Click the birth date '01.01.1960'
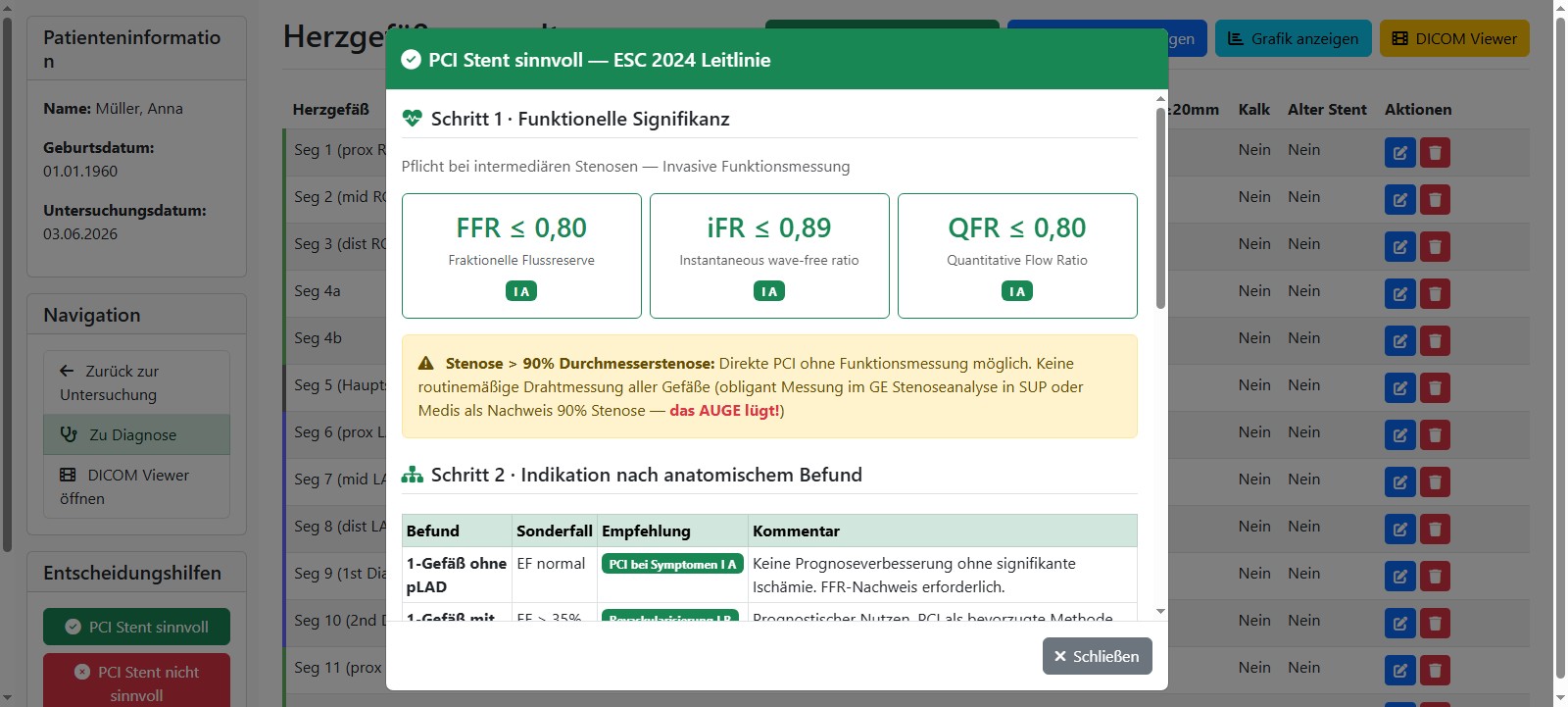The image size is (1568, 707). tap(80, 172)
